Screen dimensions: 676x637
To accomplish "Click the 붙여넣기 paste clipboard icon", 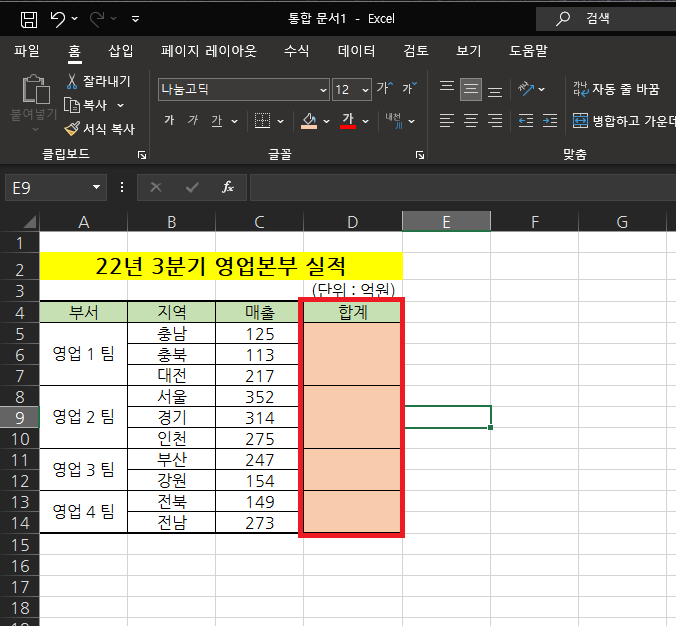I will (36, 90).
